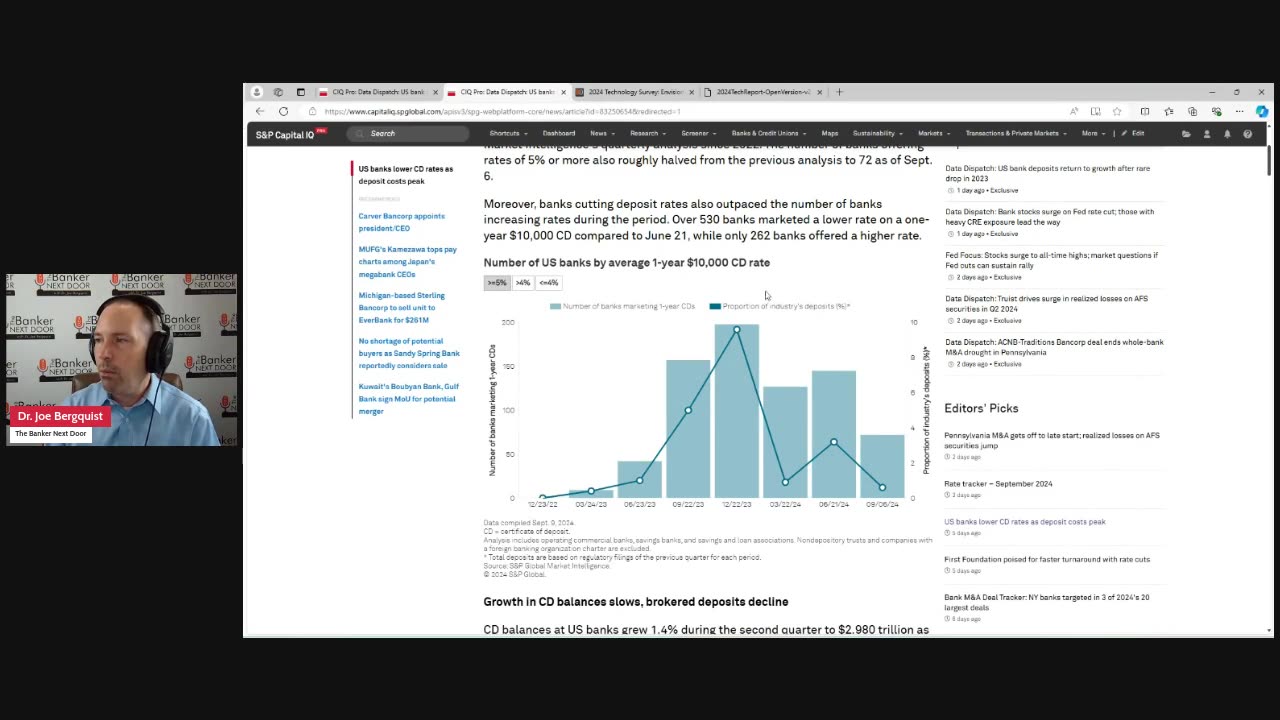The height and width of the screenshot is (720, 1280).
Task: Open the Dashboard menu item
Action: coord(558,133)
